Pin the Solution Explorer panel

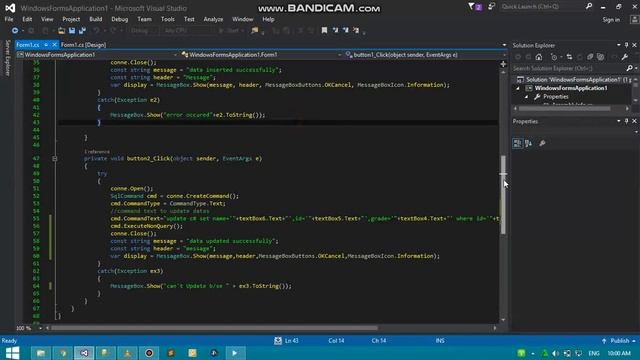pos(627,45)
